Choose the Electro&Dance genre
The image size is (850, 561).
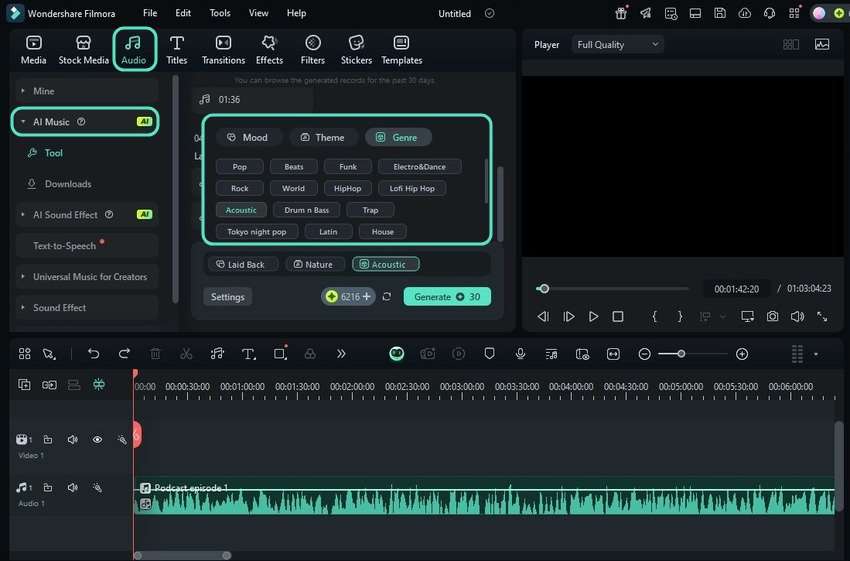click(420, 166)
